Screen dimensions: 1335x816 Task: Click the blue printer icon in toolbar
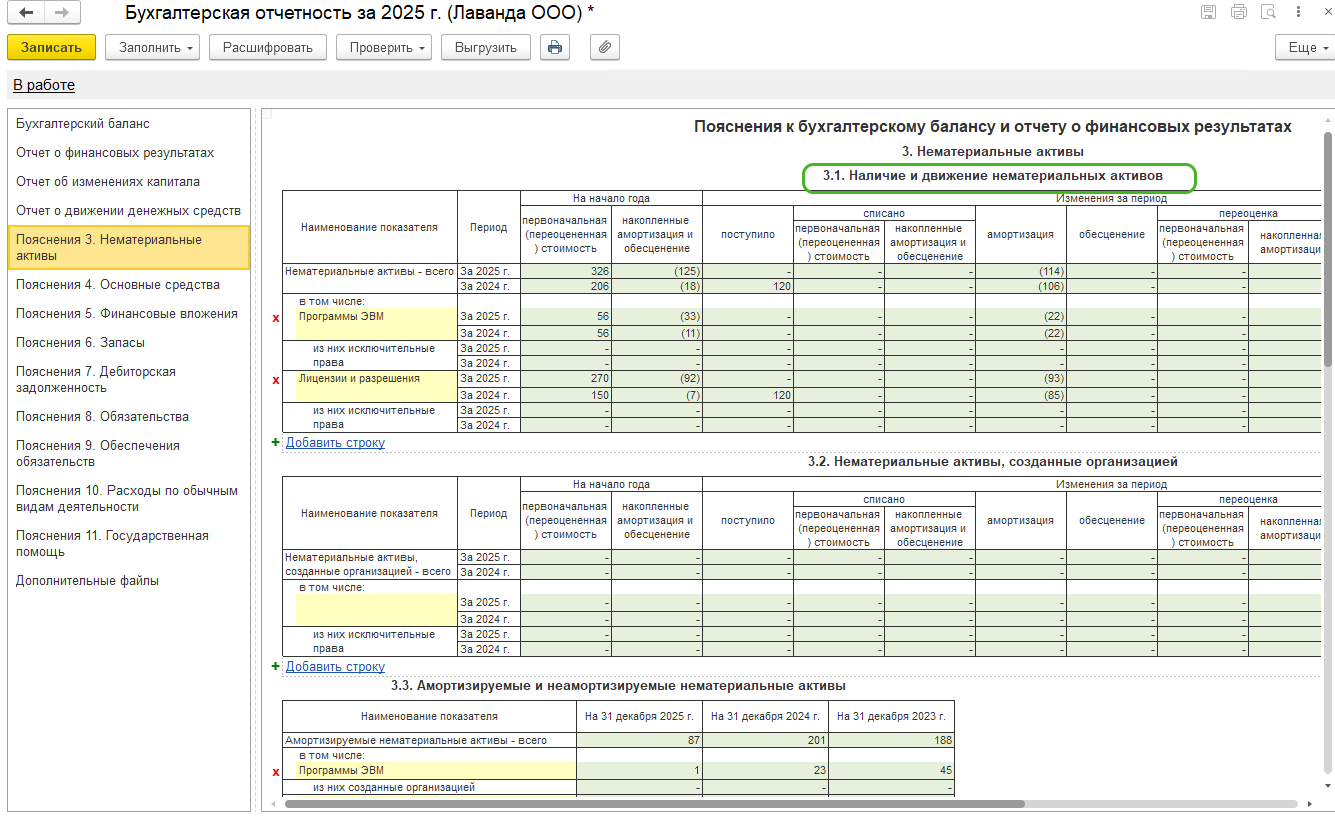click(x=555, y=47)
